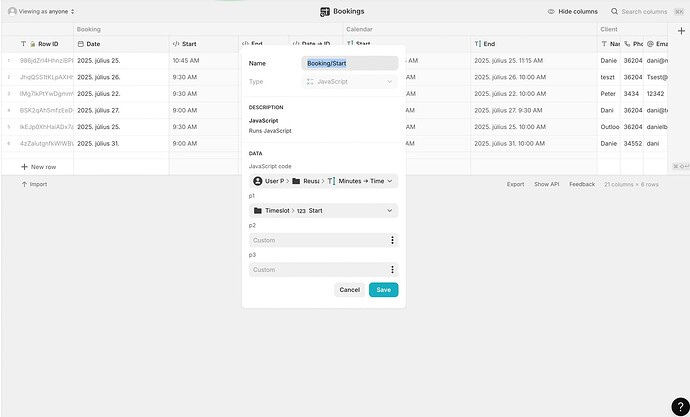This screenshot has height=417, width=690.
Task: Click the Feedback link
Action: [x=582, y=185]
